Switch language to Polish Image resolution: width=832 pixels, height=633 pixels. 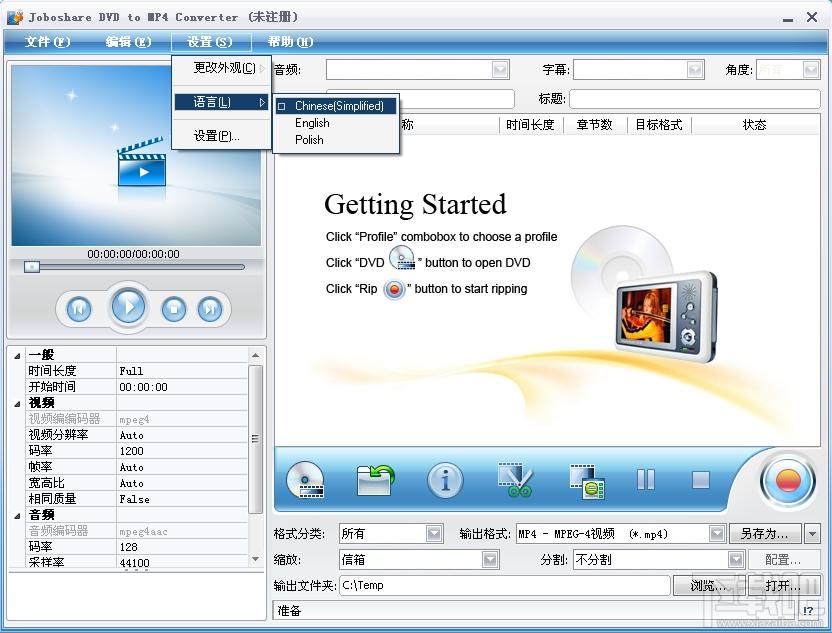click(309, 140)
